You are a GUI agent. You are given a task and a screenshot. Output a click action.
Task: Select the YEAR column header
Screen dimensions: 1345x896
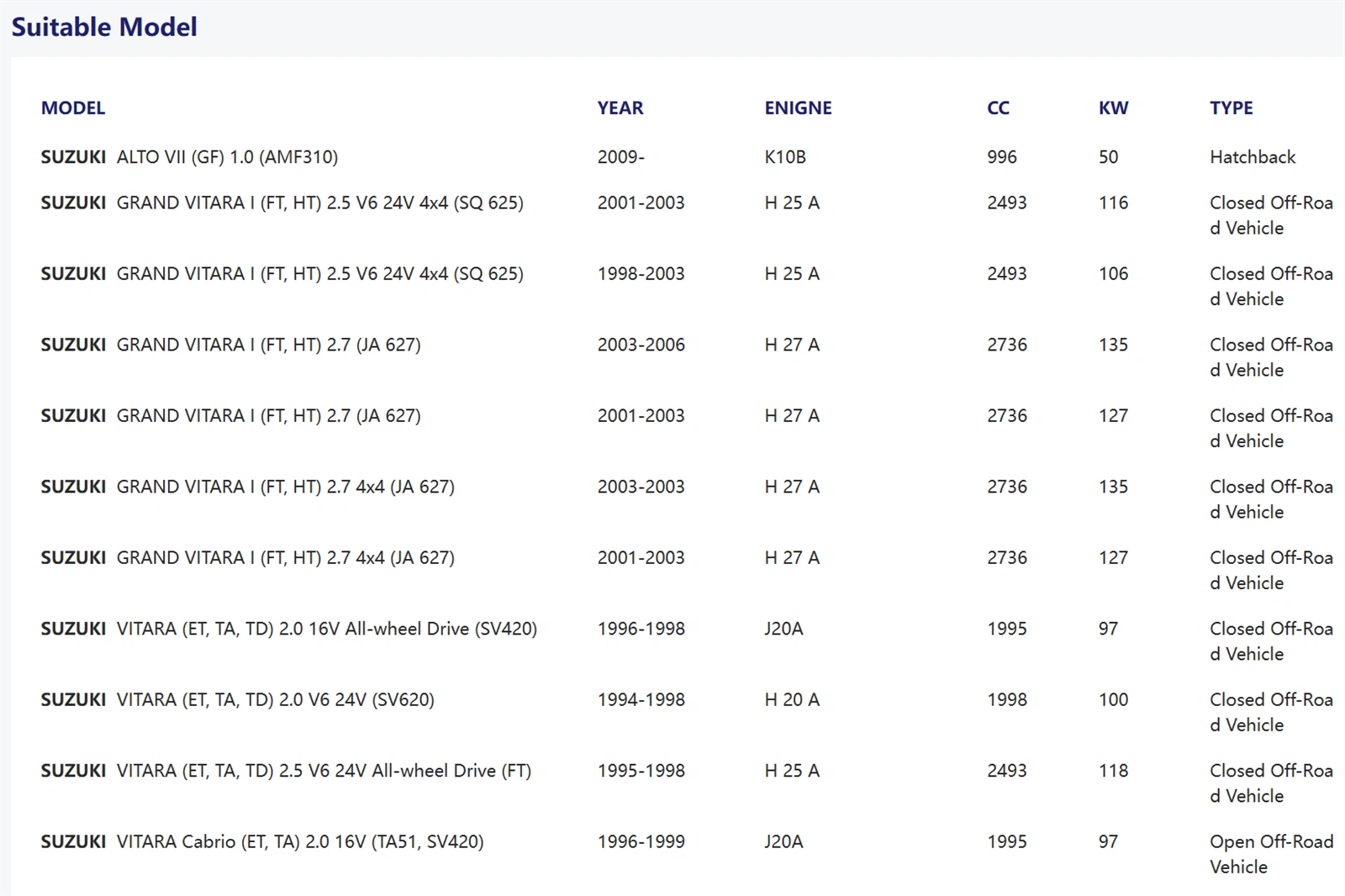click(620, 108)
